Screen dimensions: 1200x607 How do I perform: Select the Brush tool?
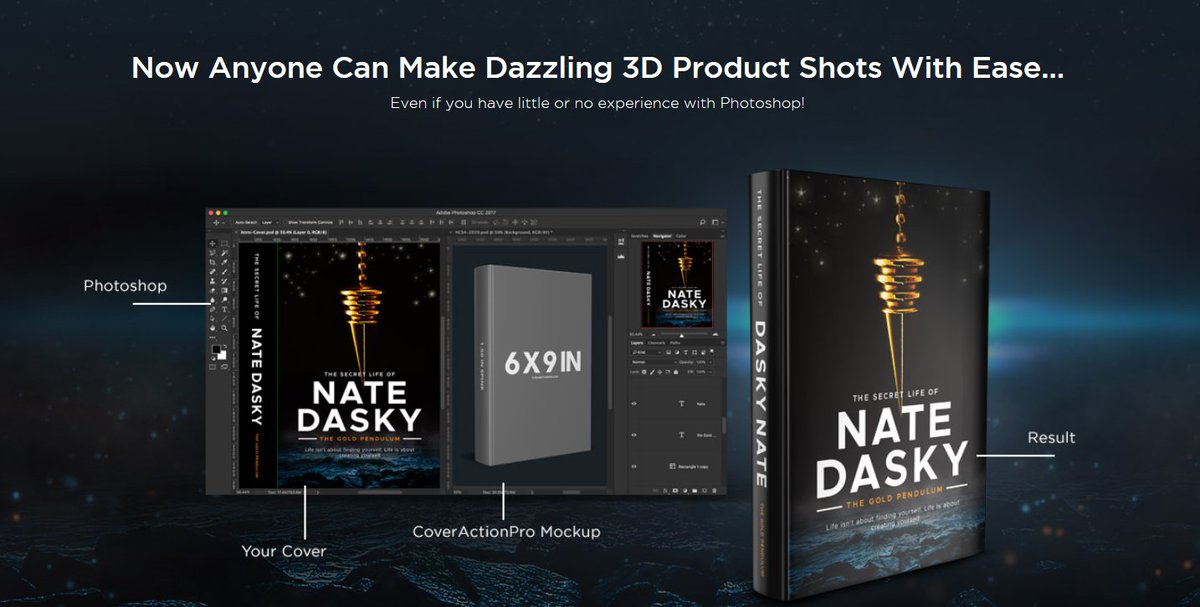click(x=224, y=271)
